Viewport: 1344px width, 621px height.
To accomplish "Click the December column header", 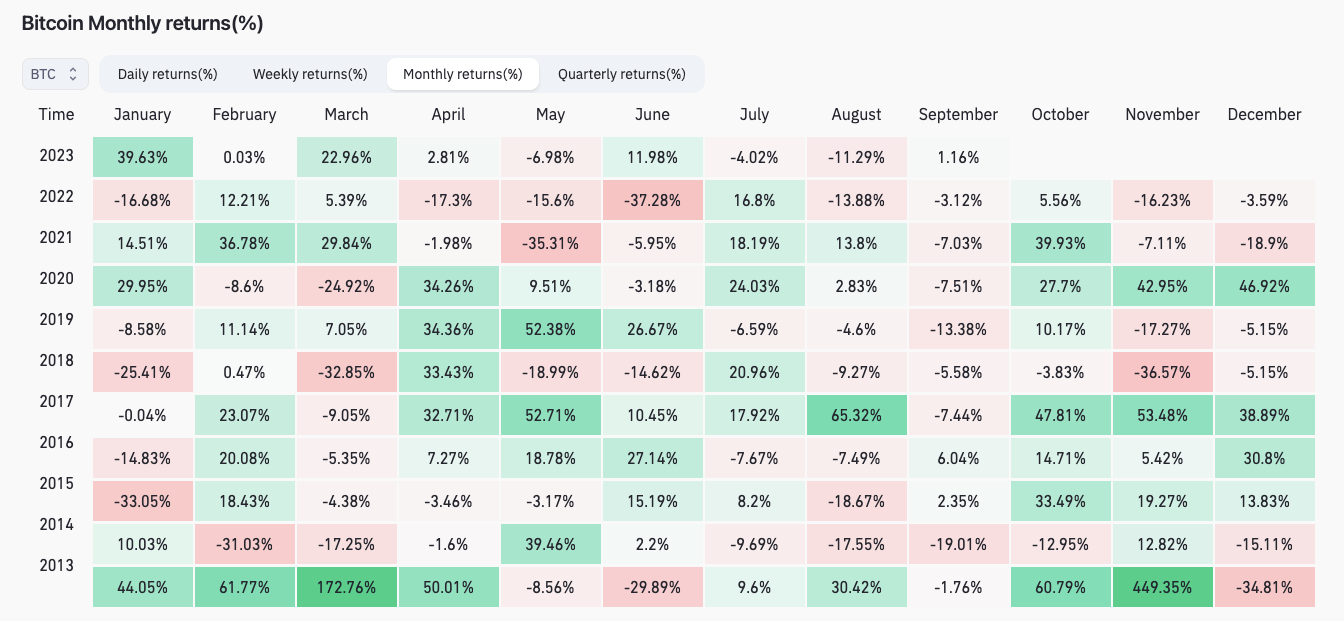I will (x=1264, y=114).
